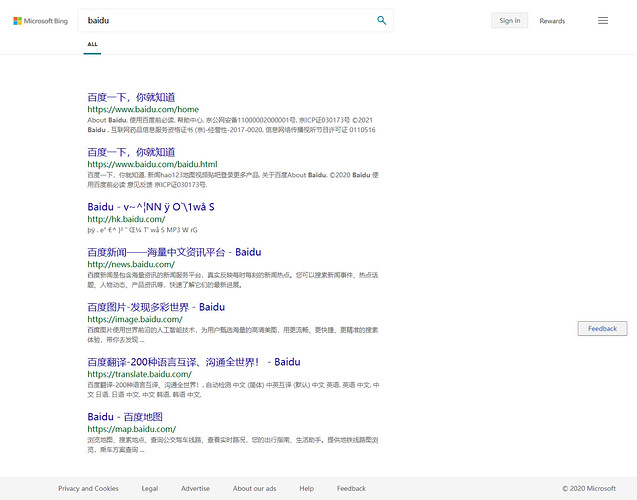Click URL https://www.baidu.com/home
The image size is (637, 500).
click(x=143, y=109)
